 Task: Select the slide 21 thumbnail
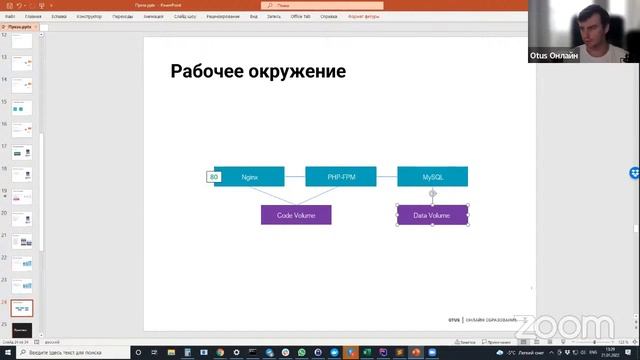(x=22, y=242)
